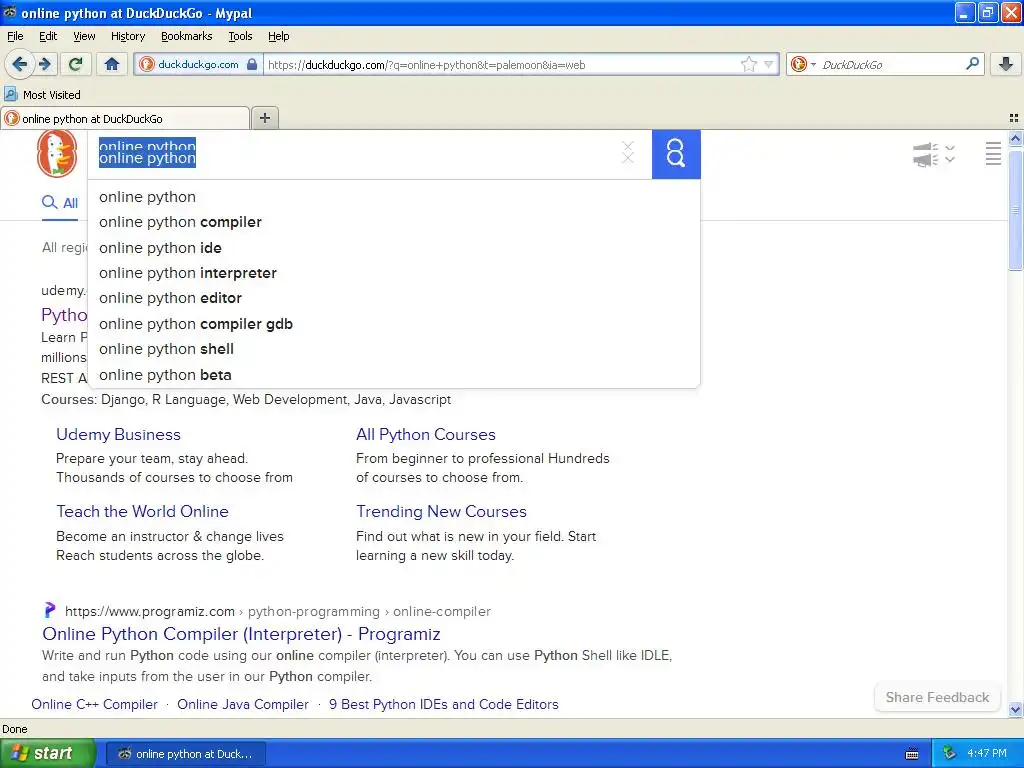Select the Mypal window in the taskbar
This screenshot has height=768, width=1024.
click(185, 754)
